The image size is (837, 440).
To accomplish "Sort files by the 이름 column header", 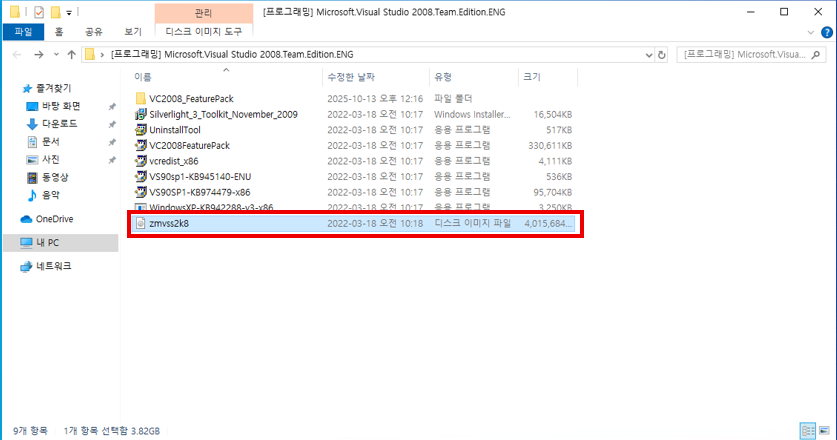I will (143, 77).
